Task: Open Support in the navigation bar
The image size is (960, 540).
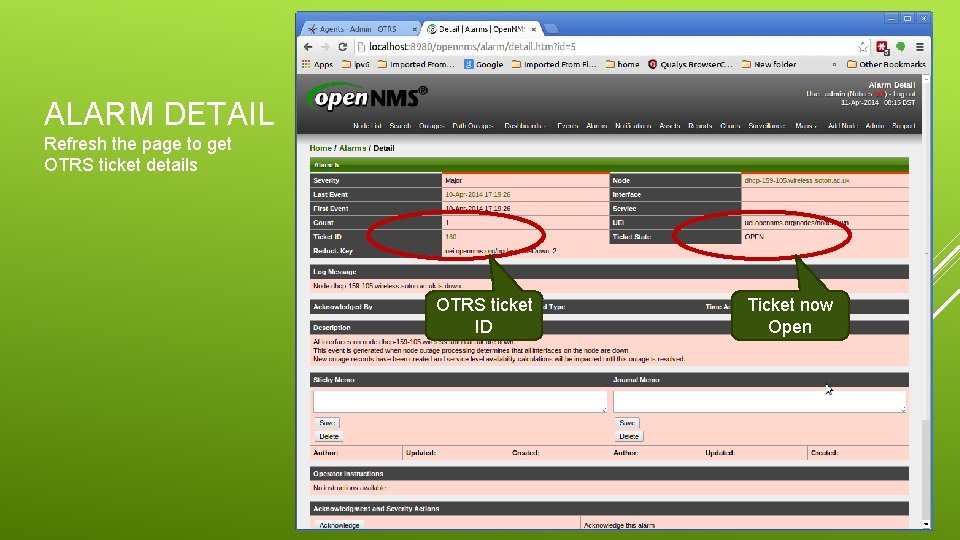Action: point(904,126)
